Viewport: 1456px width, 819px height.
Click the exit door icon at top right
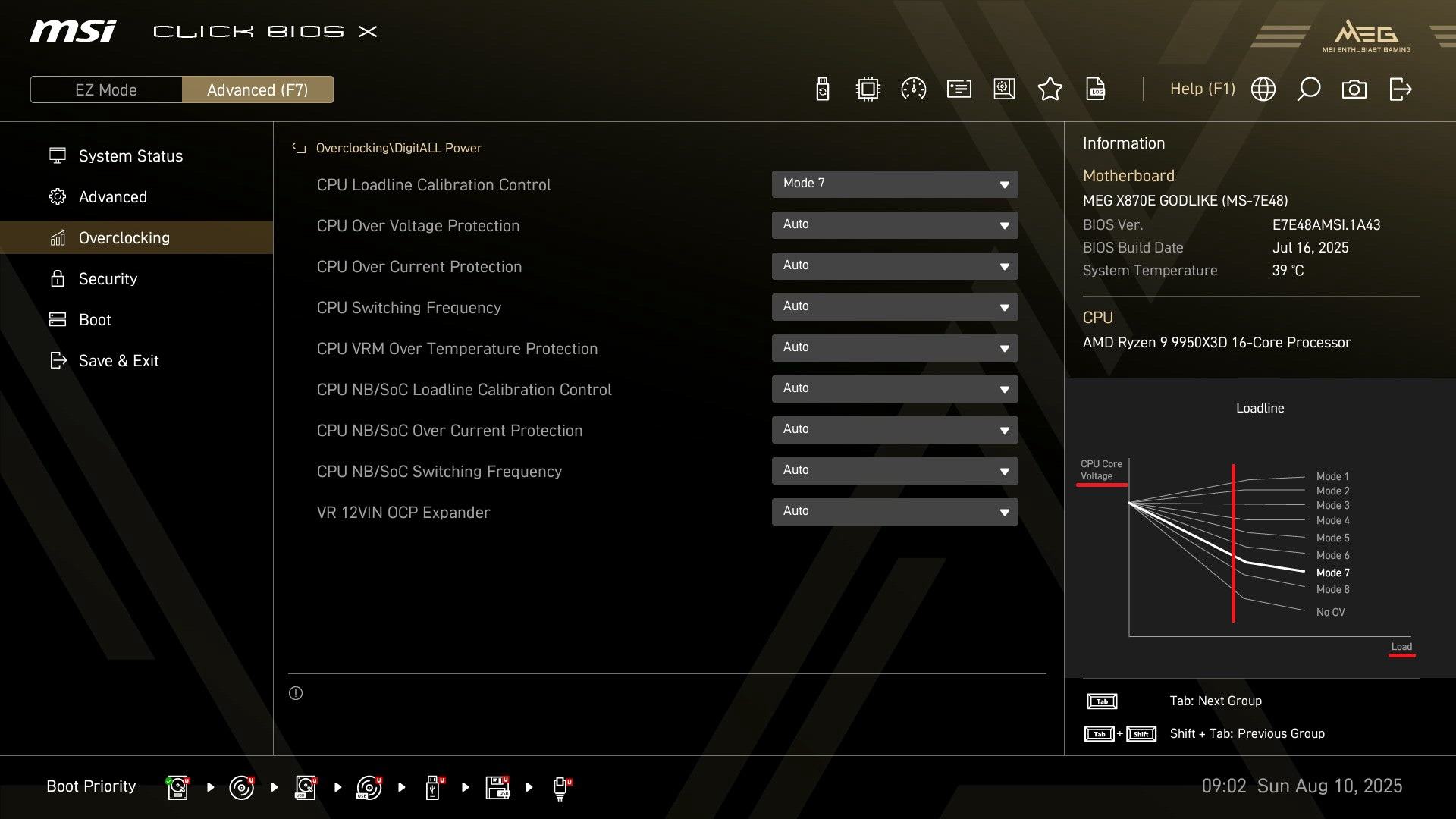point(1400,89)
